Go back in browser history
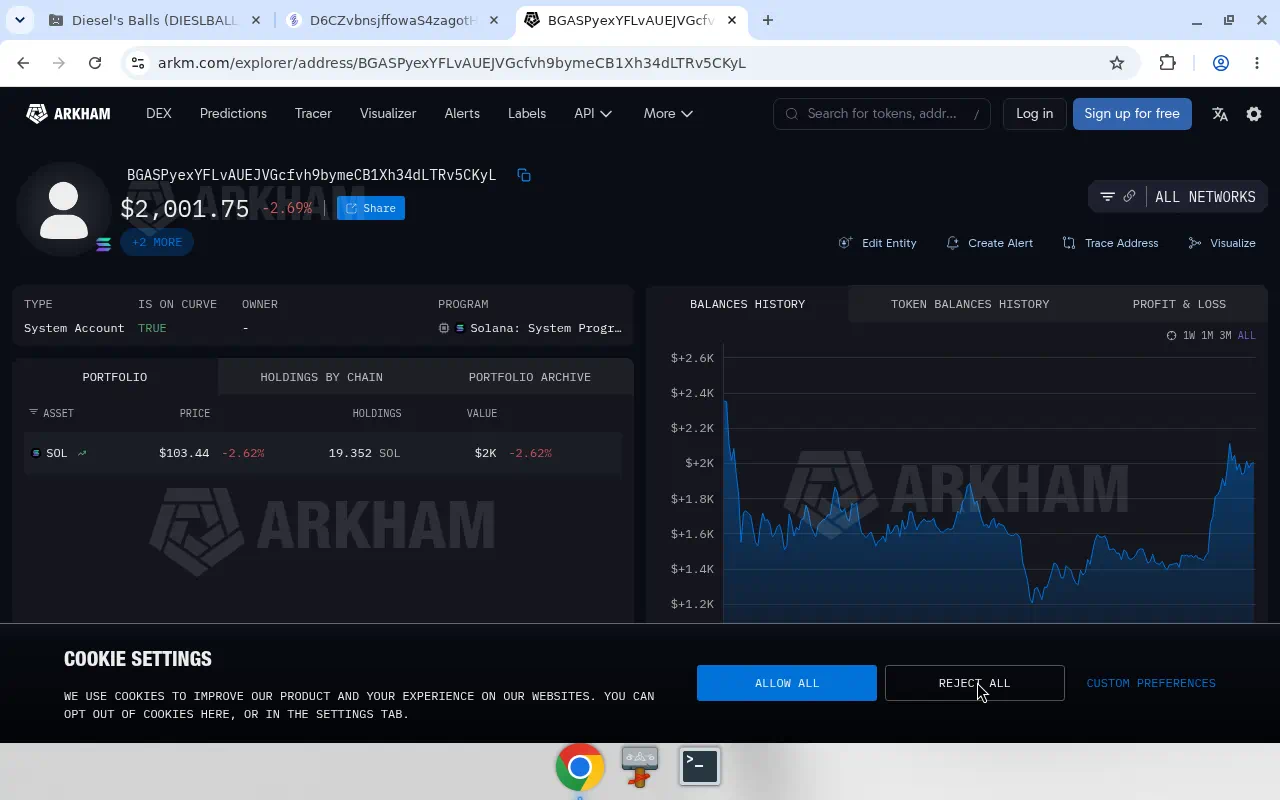The height and width of the screenshot is (800, 1280). coord(23,63)
